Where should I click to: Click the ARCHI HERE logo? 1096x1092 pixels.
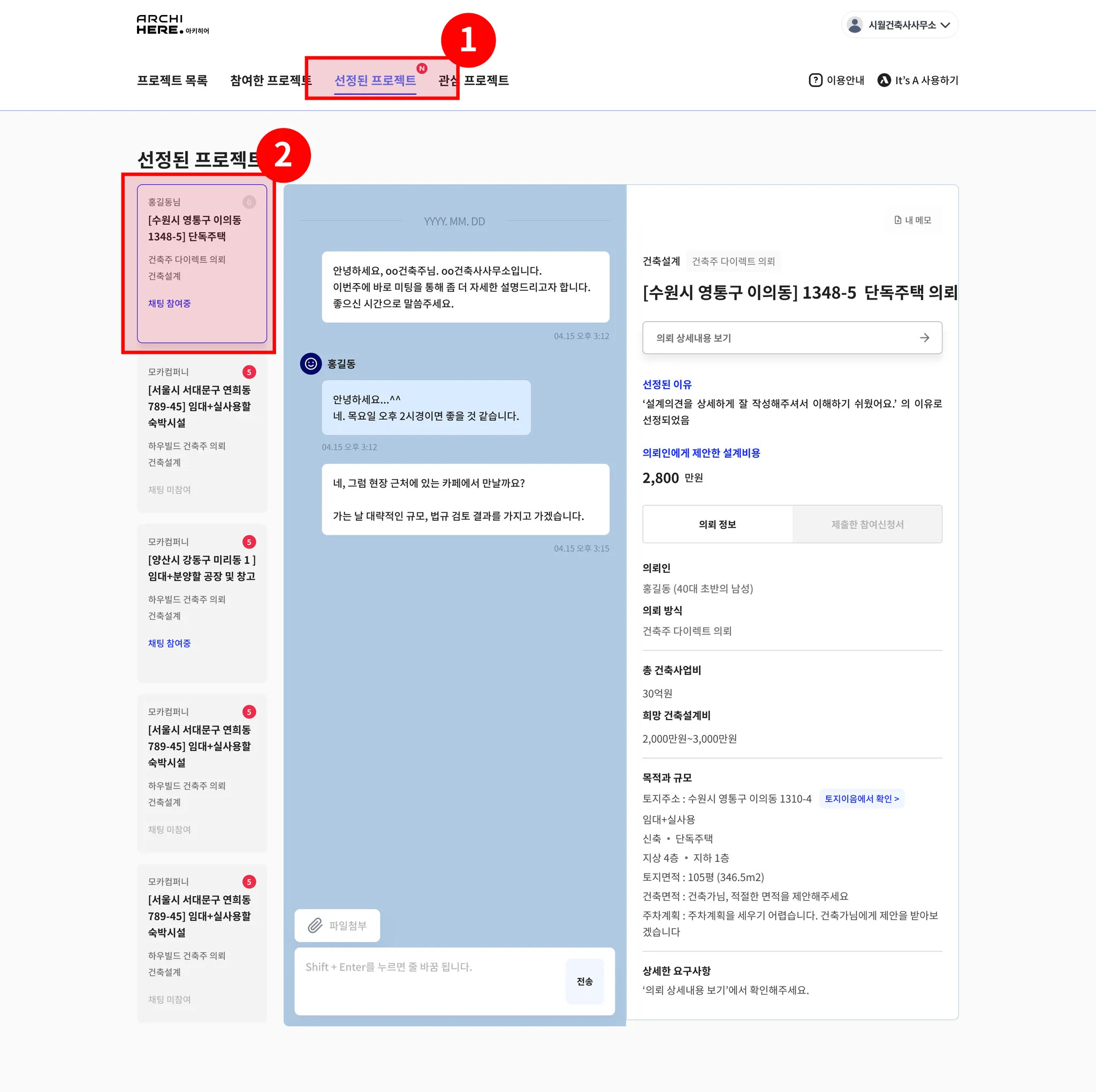click(172, 25)
